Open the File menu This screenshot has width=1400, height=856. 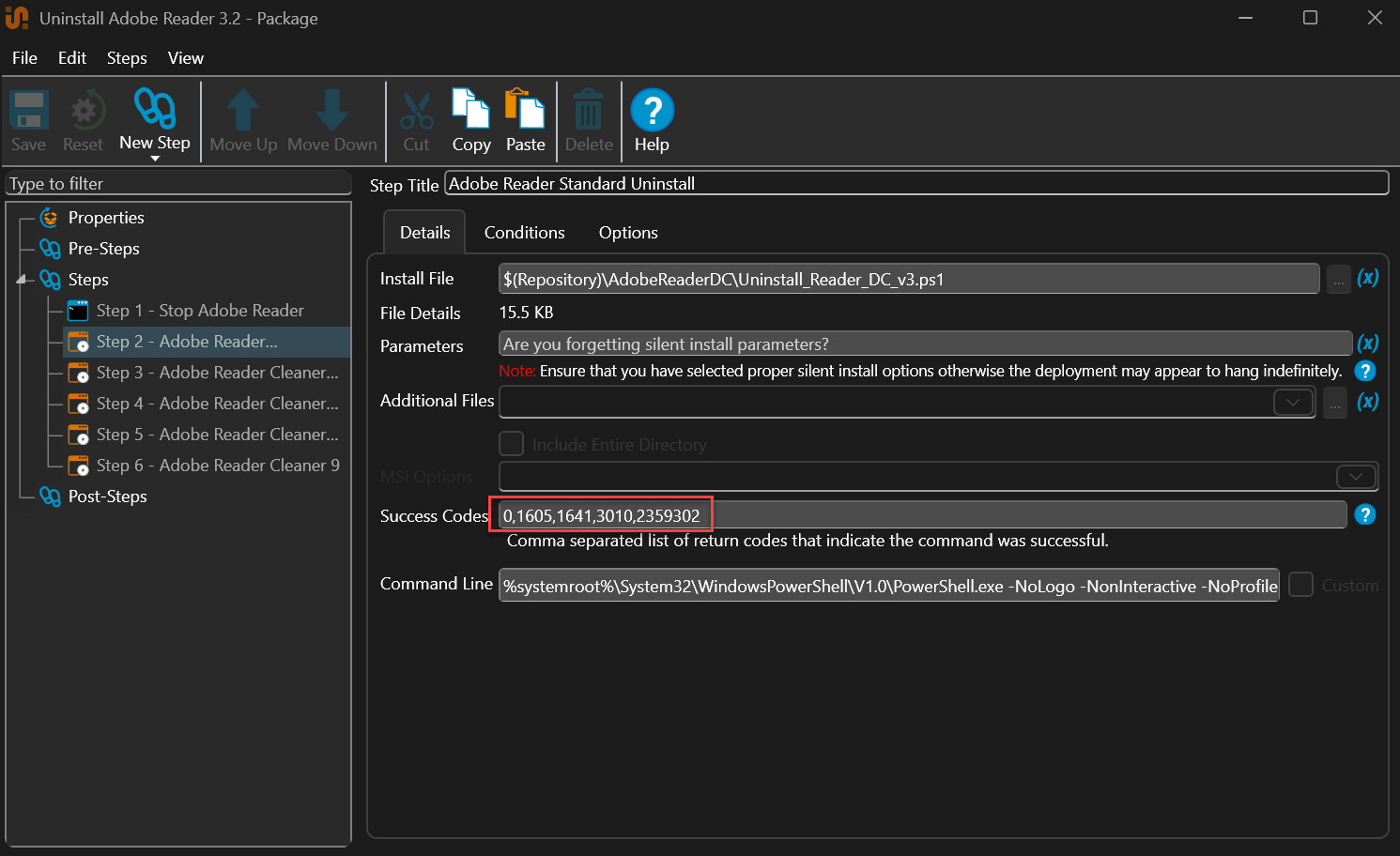tap(24, 58)
